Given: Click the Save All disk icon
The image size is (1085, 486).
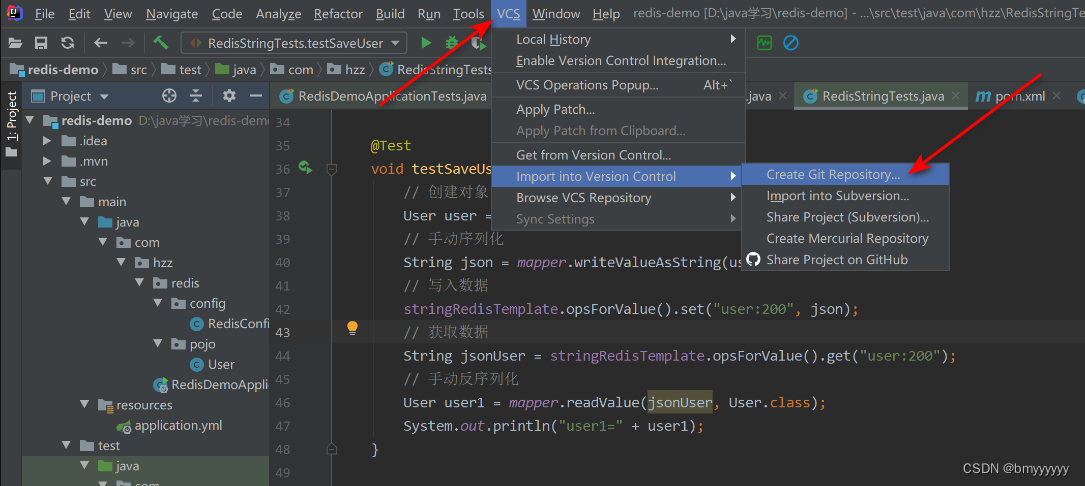Looking at the screenshot, I should tap(41, 43).
